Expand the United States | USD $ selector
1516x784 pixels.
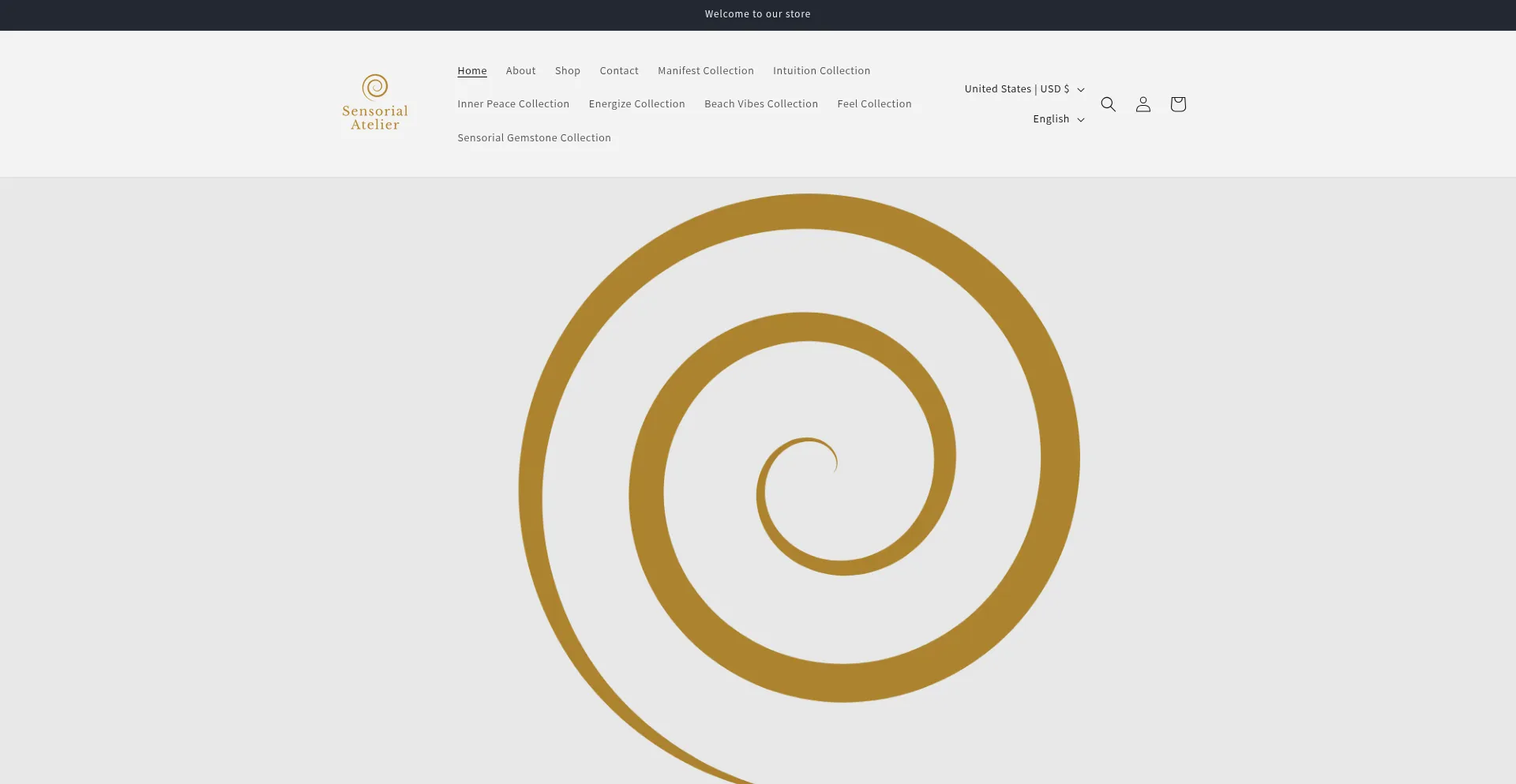click(1023, 89)
